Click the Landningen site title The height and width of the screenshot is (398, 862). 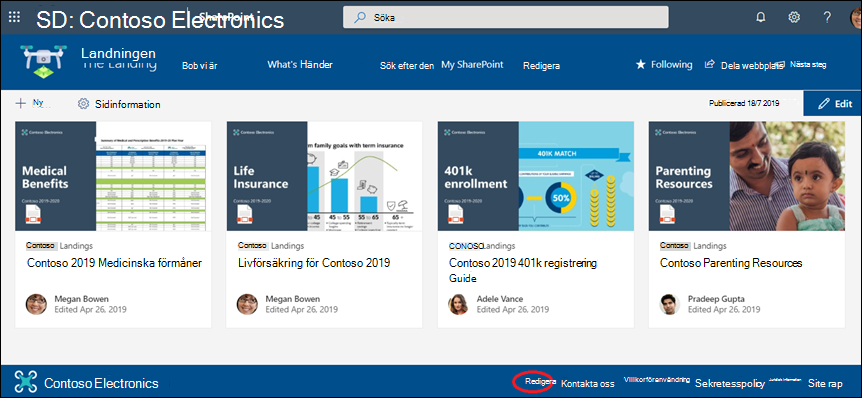[118, 54]
